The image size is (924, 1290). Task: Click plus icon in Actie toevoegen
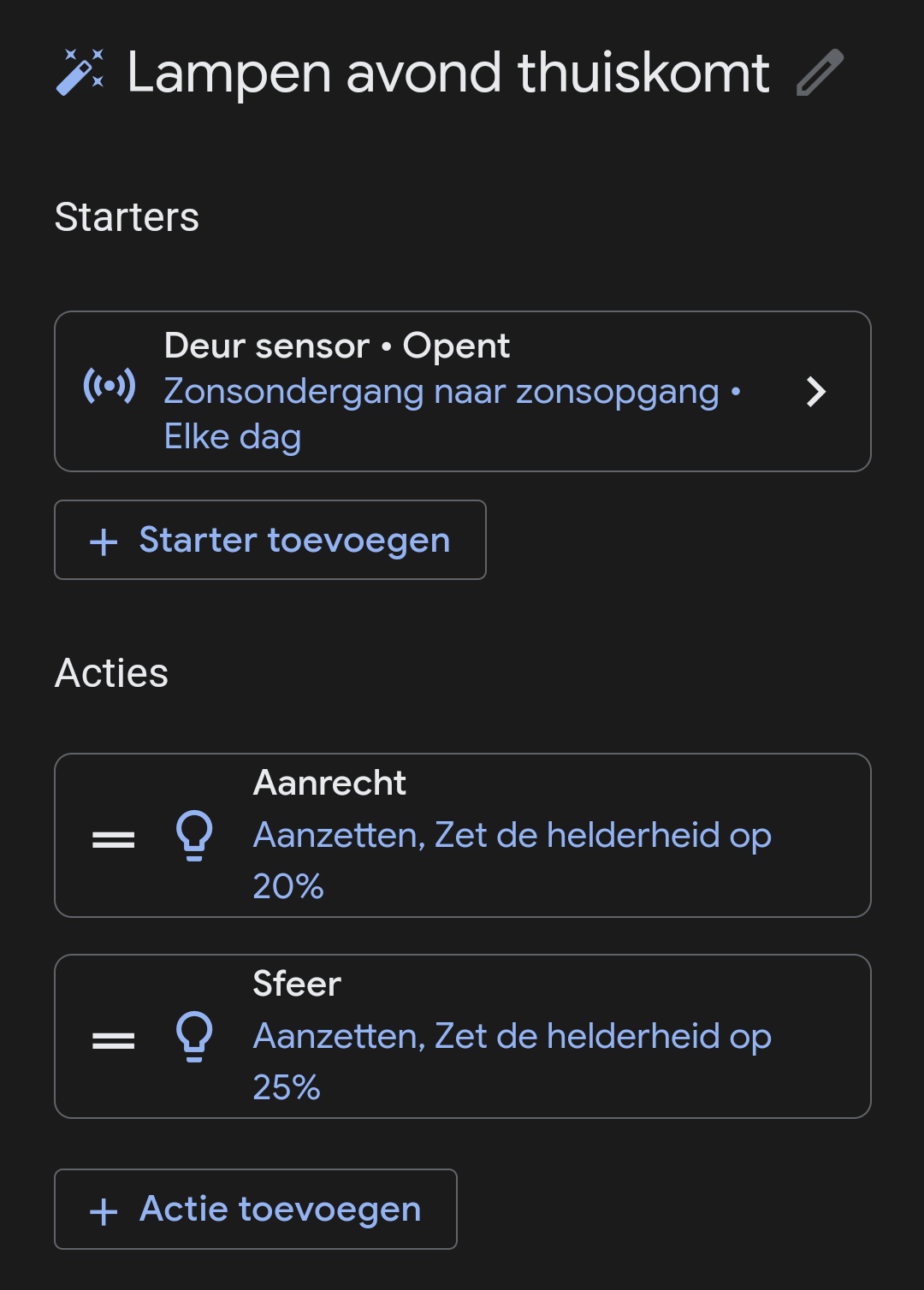pyautogui.click(x=104, y=1210)
